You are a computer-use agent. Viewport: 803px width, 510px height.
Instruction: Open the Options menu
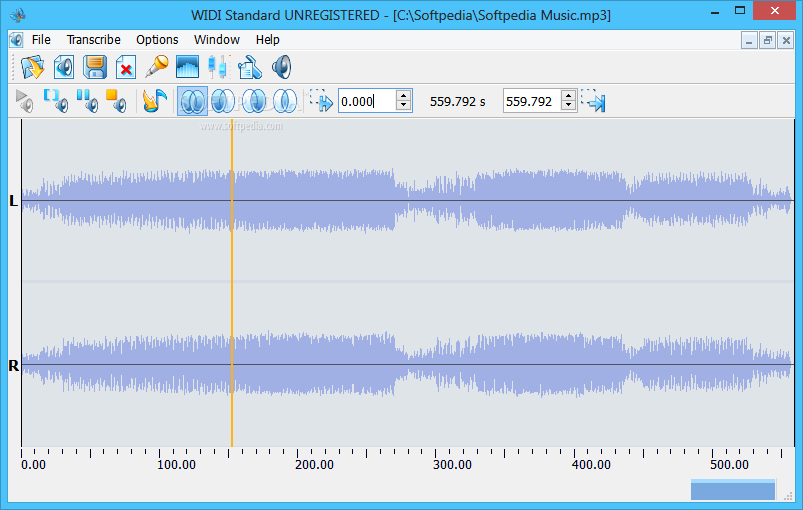pos(157,39)
